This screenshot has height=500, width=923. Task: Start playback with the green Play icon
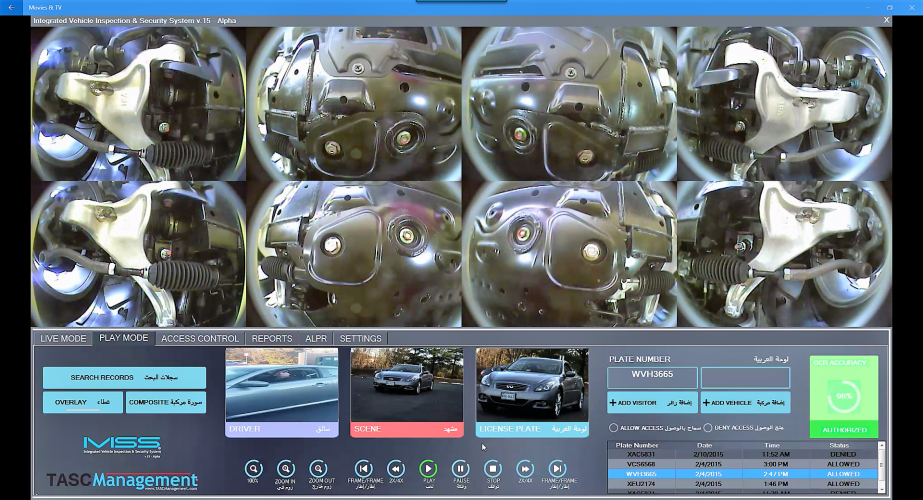pyautogui.click(x=428, y=469)
